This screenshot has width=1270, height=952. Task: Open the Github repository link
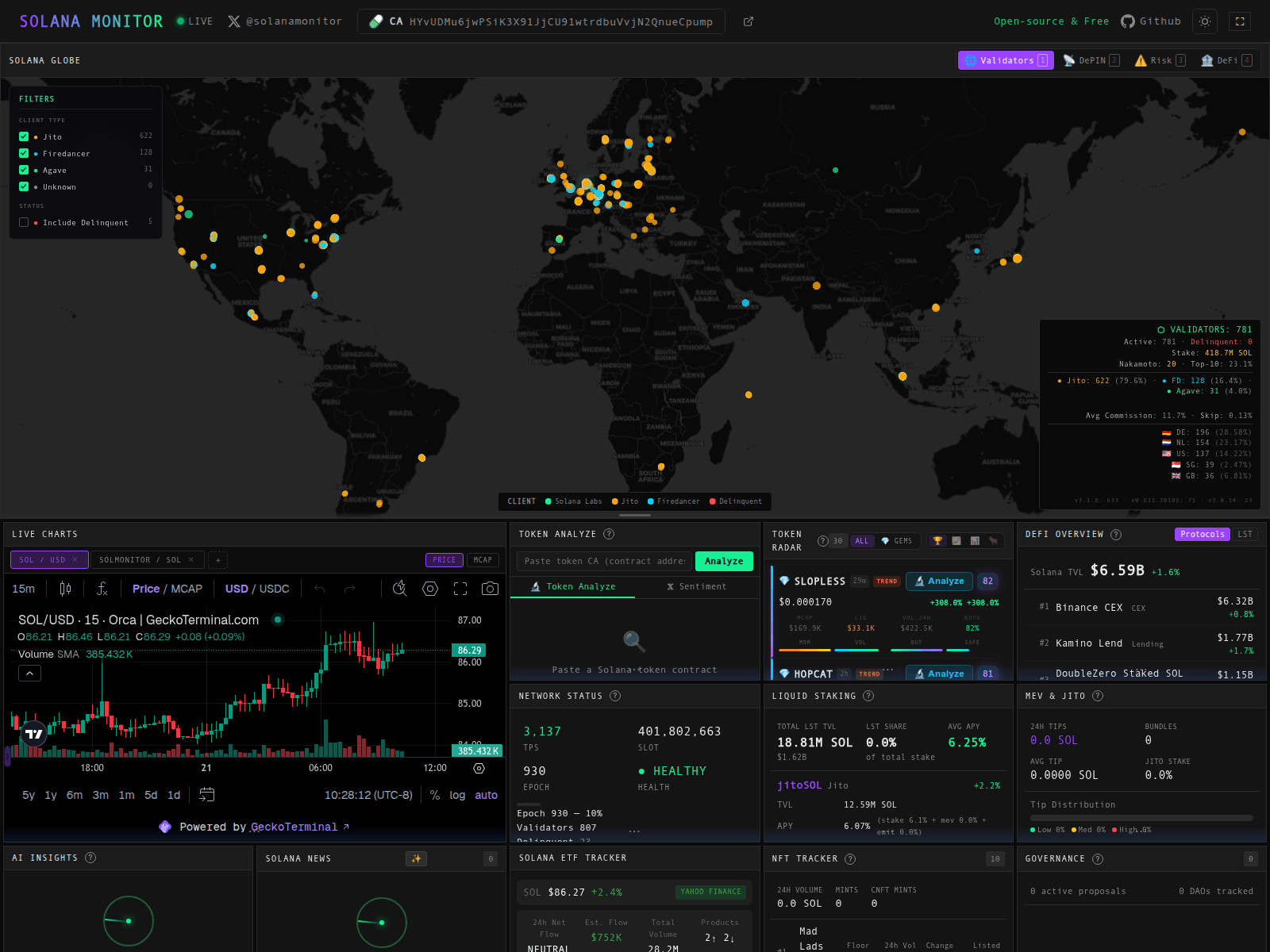tap(1151, 21)
